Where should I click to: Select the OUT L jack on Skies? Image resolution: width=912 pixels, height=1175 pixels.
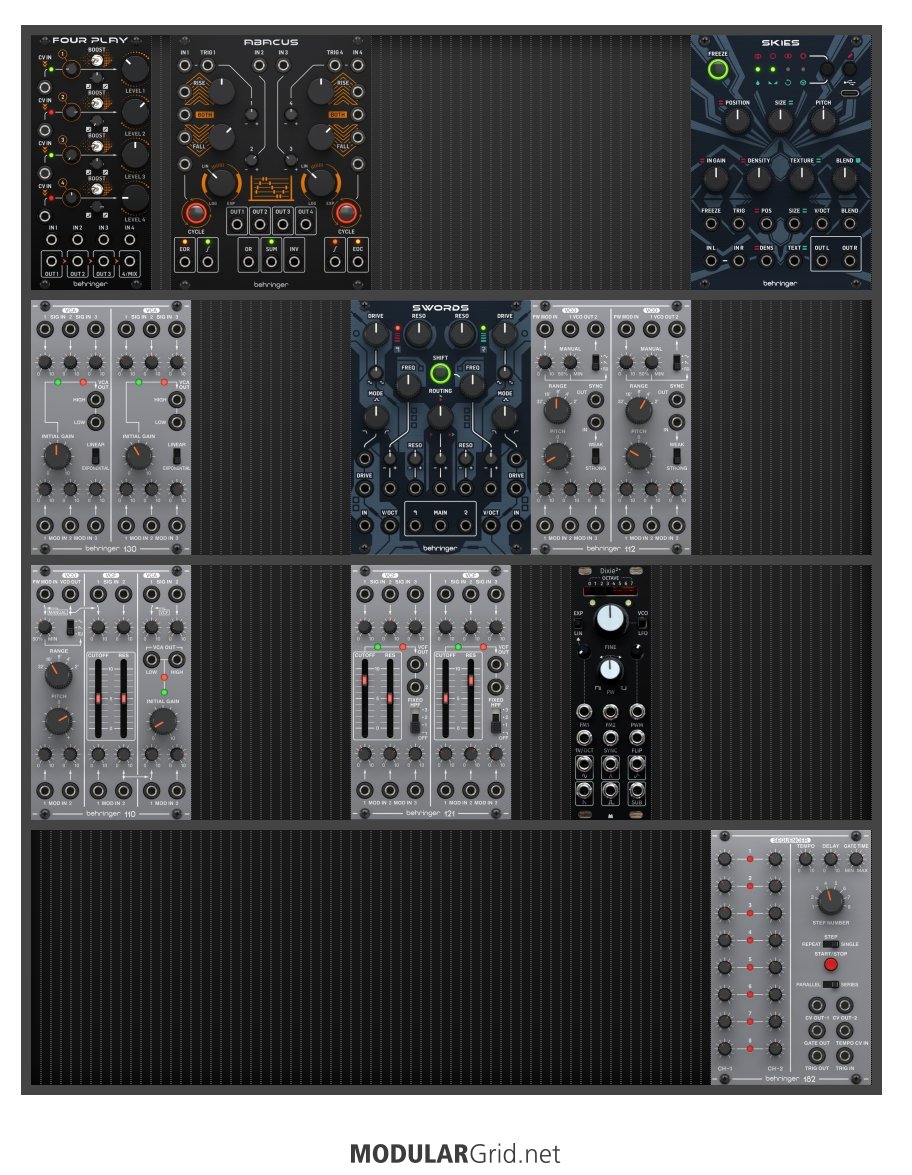click(822, 261)
